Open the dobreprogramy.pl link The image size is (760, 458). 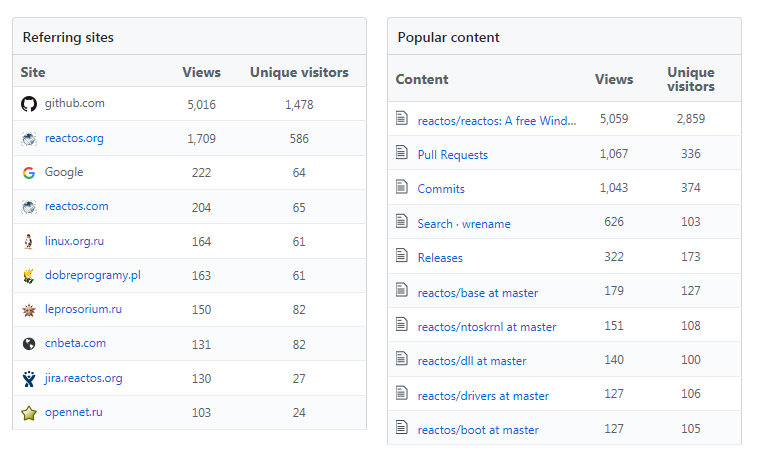[93, 275]
